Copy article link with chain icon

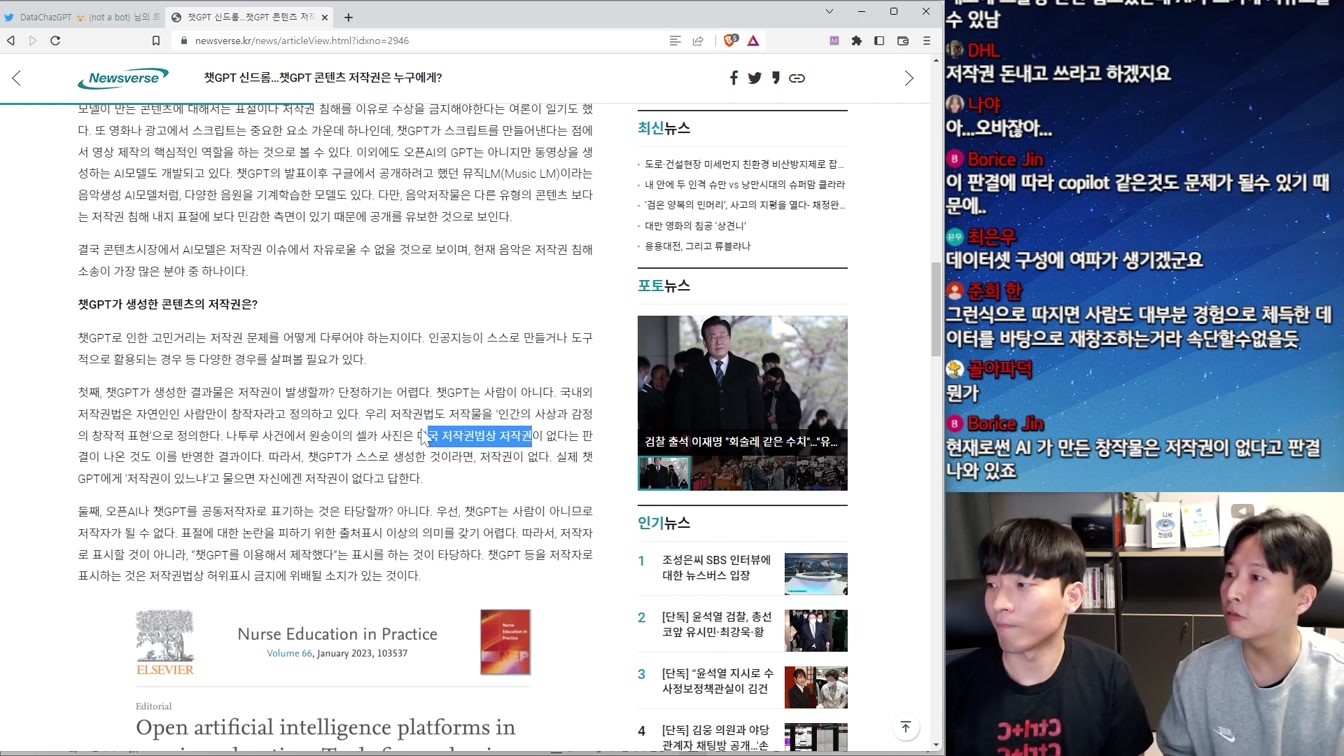(797, 78)
